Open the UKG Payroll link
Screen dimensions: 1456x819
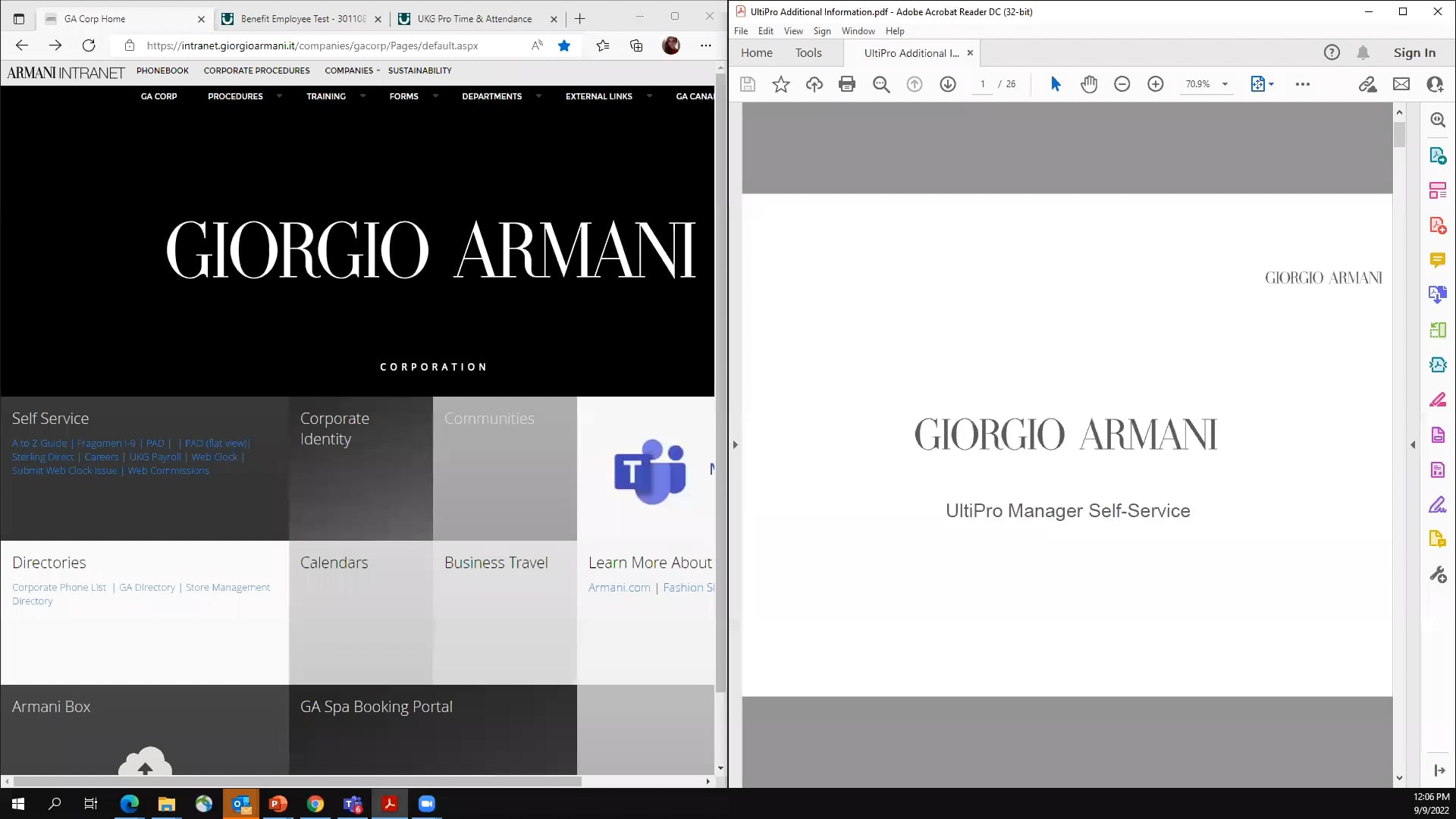[x=155, y=457]
